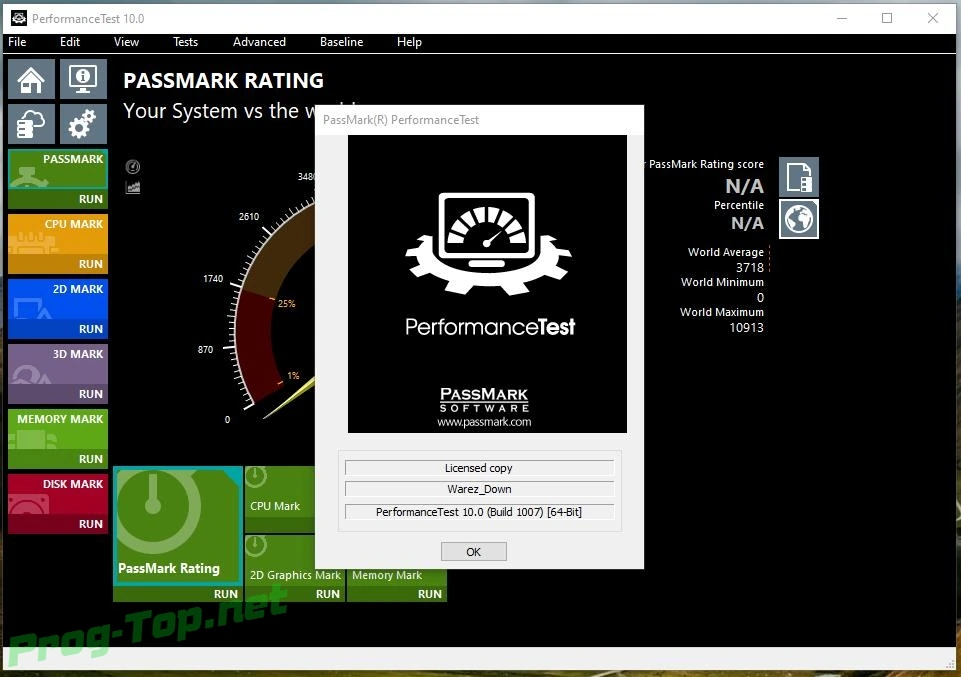Close the PerformanceTest window

click(x=933, y=18)
